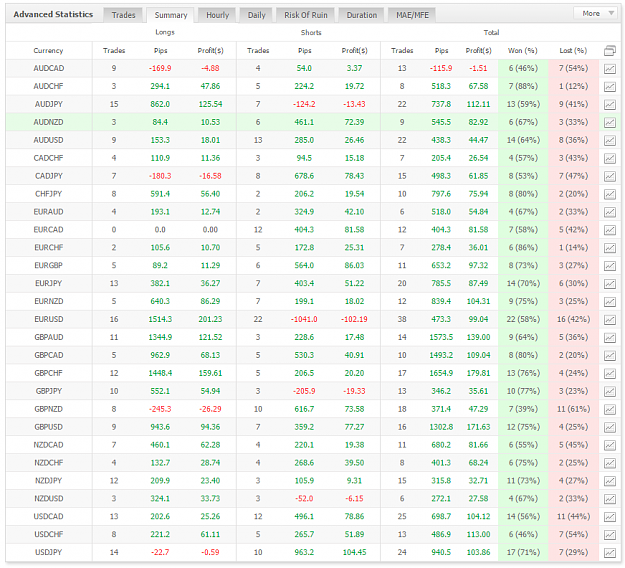Image resolution: width=625 pixels, height=568 pixels.
Task: Click the Advanced Statistics title
Action: [53, 14]
